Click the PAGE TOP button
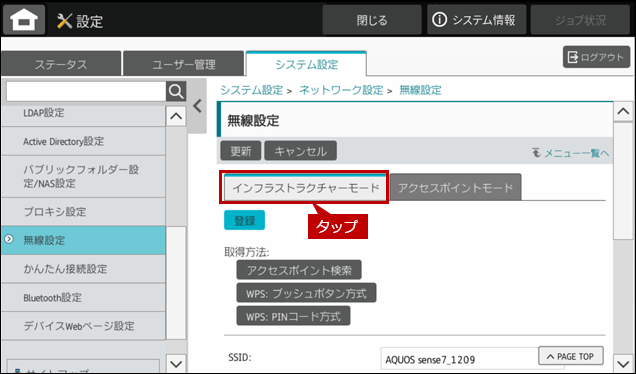Screen dimensions: 636x374 point(571,356)
